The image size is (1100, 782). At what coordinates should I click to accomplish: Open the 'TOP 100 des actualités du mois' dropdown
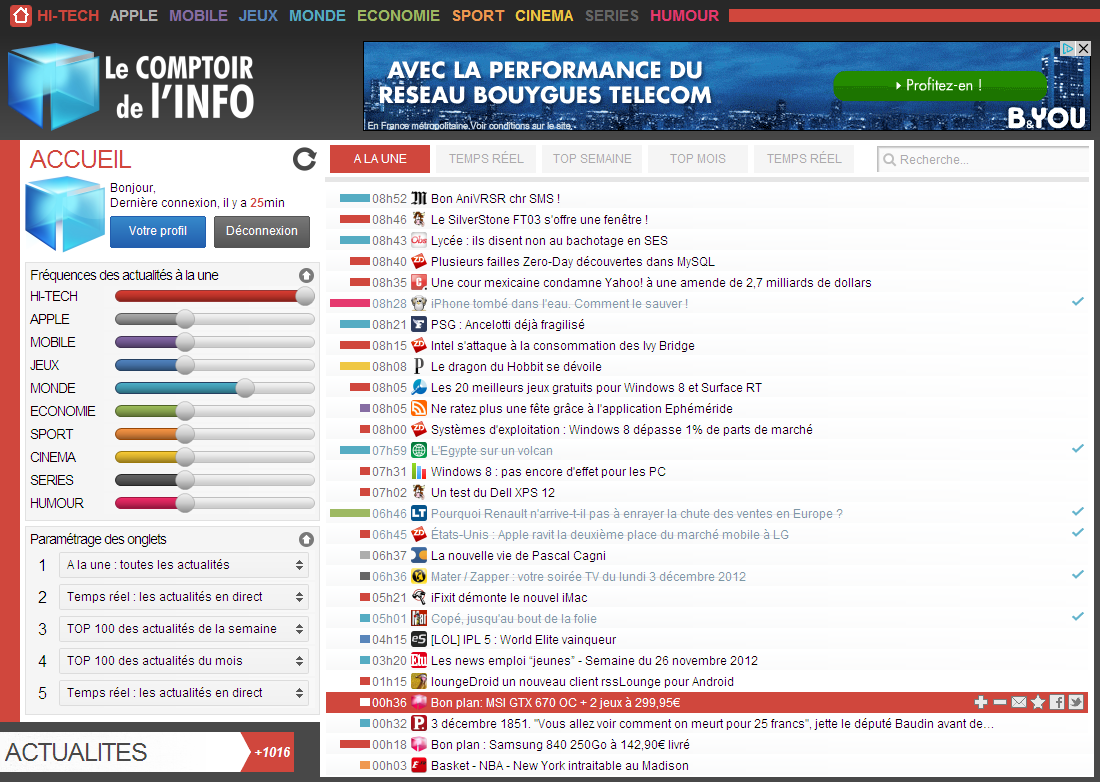click(184, 661)
